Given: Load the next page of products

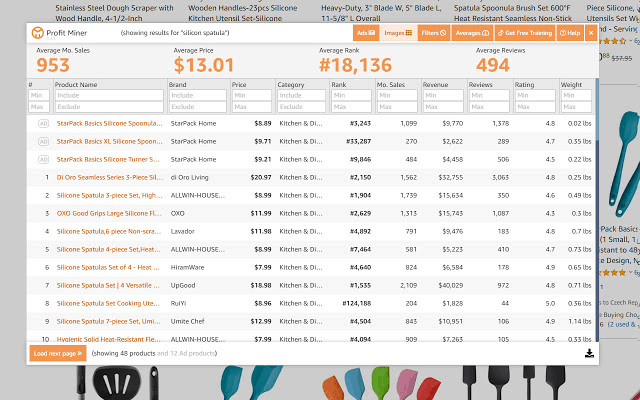Looking at the screenshot, I should click(x=58, y=353).
